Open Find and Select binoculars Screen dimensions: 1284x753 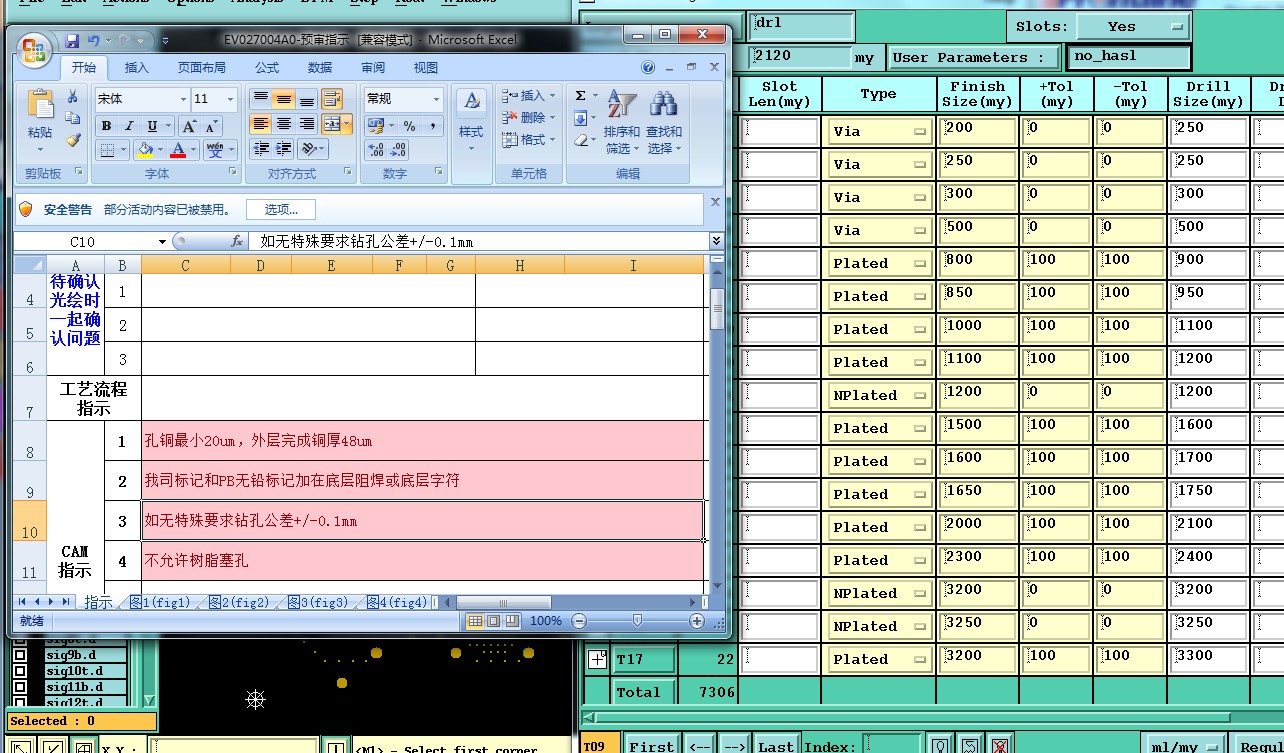663,121
